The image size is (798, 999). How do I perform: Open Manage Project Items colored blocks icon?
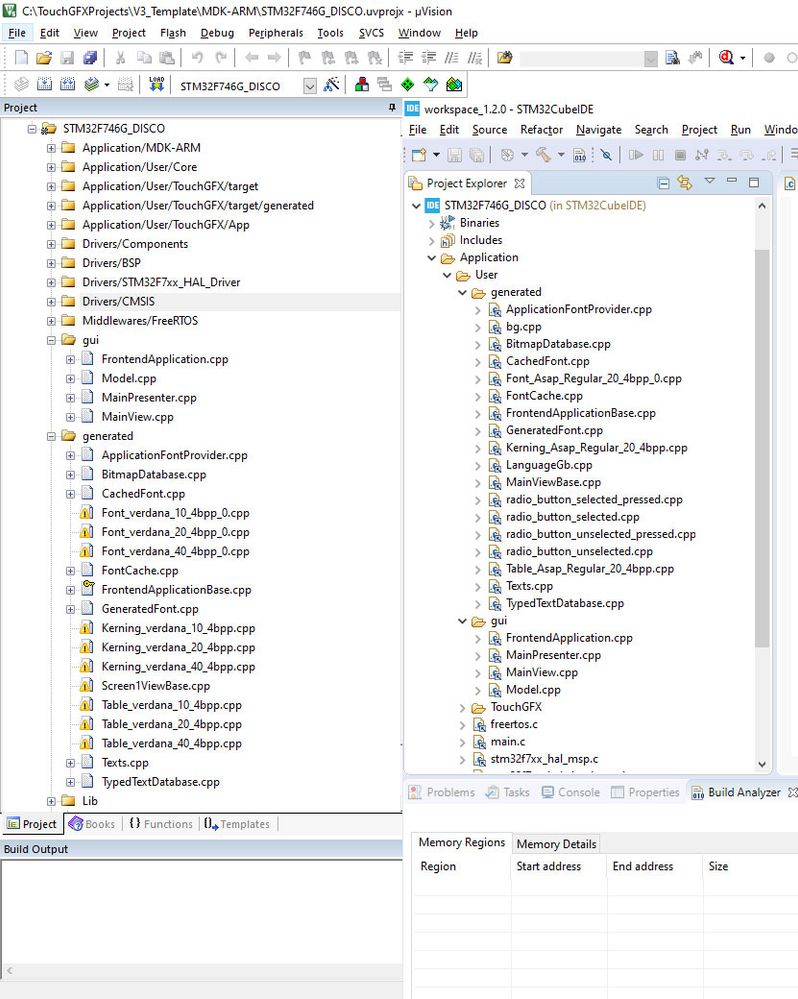362,84
